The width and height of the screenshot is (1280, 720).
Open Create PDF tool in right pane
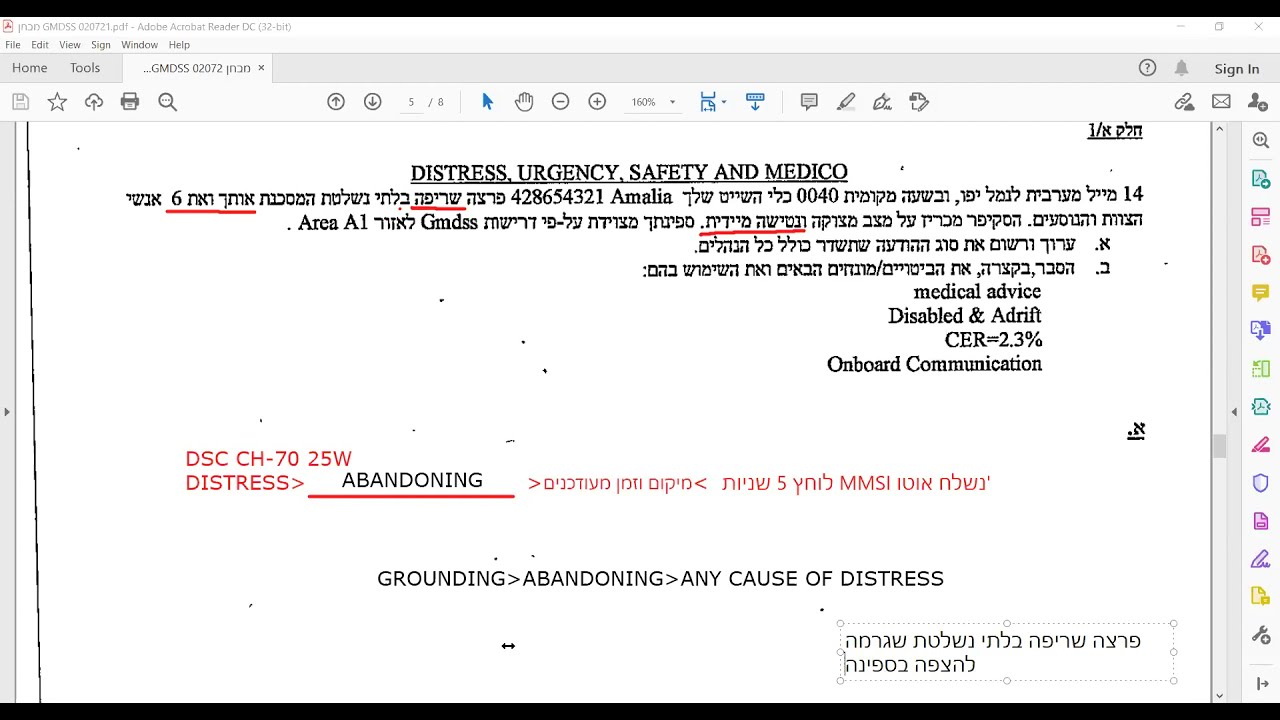1261,255
